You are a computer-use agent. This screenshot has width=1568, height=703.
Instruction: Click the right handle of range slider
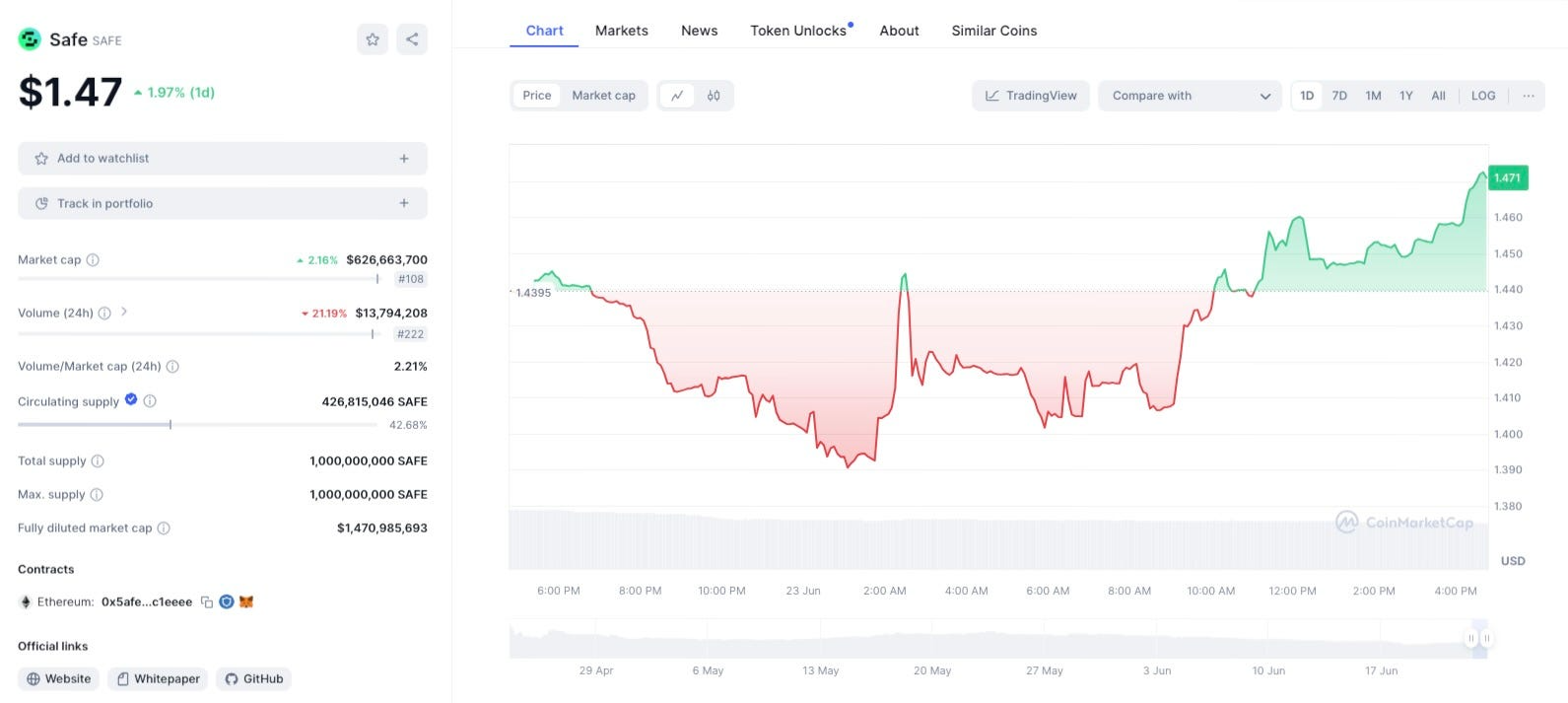click(1487, 639)
